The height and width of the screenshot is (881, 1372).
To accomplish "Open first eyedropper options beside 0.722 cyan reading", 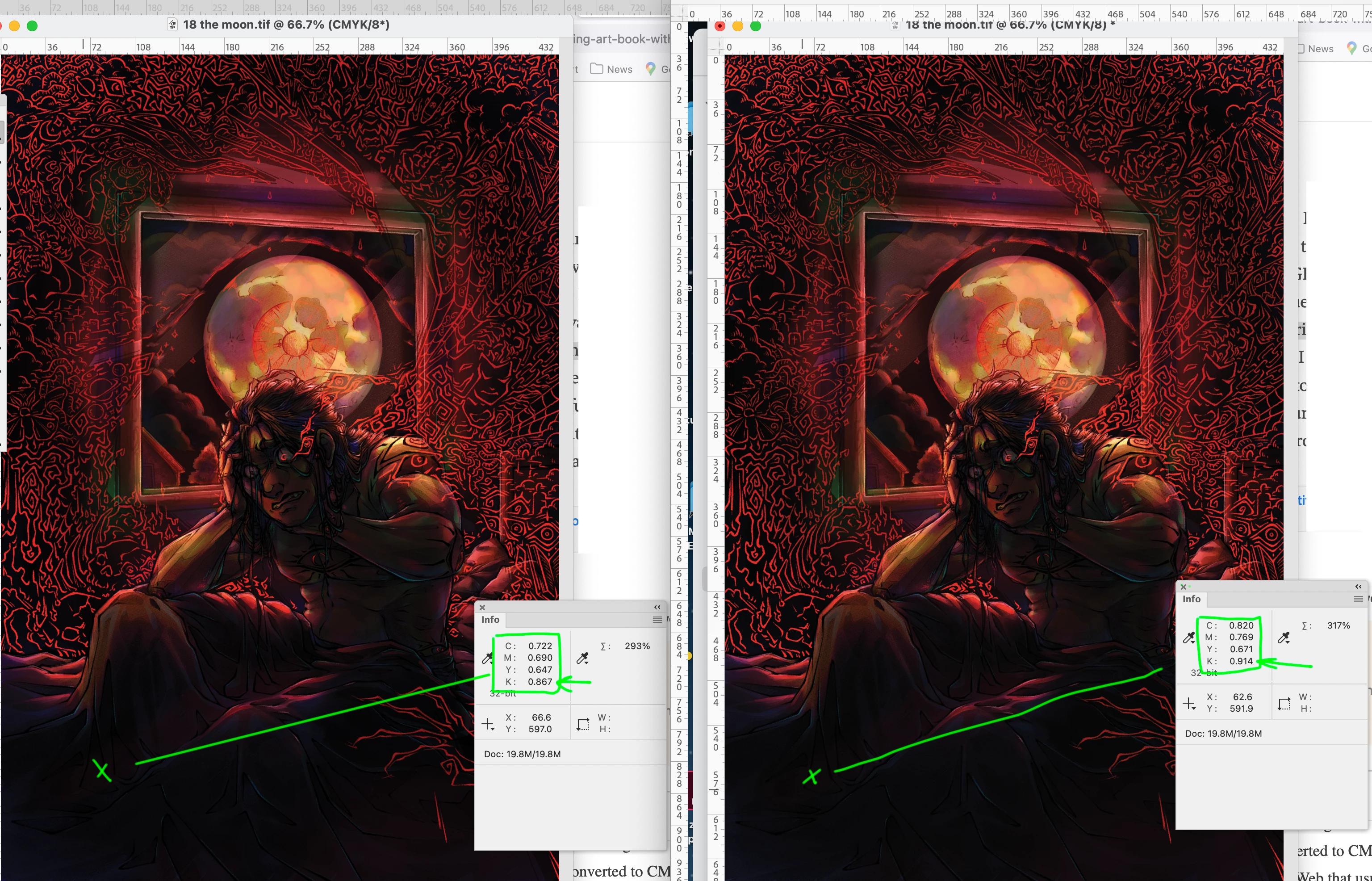I will coord(487,659).
